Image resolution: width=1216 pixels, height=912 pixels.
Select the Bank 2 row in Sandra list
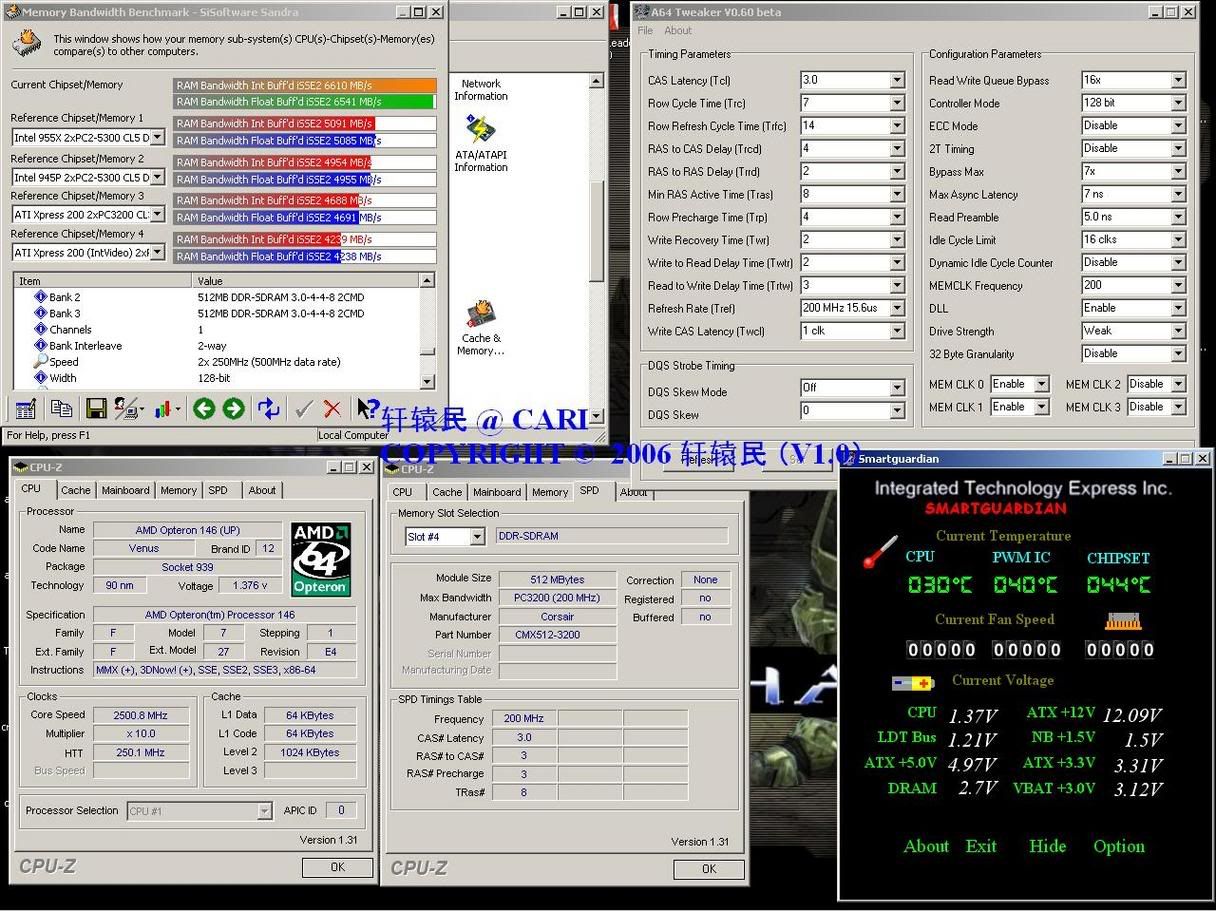tap(224, 297)
